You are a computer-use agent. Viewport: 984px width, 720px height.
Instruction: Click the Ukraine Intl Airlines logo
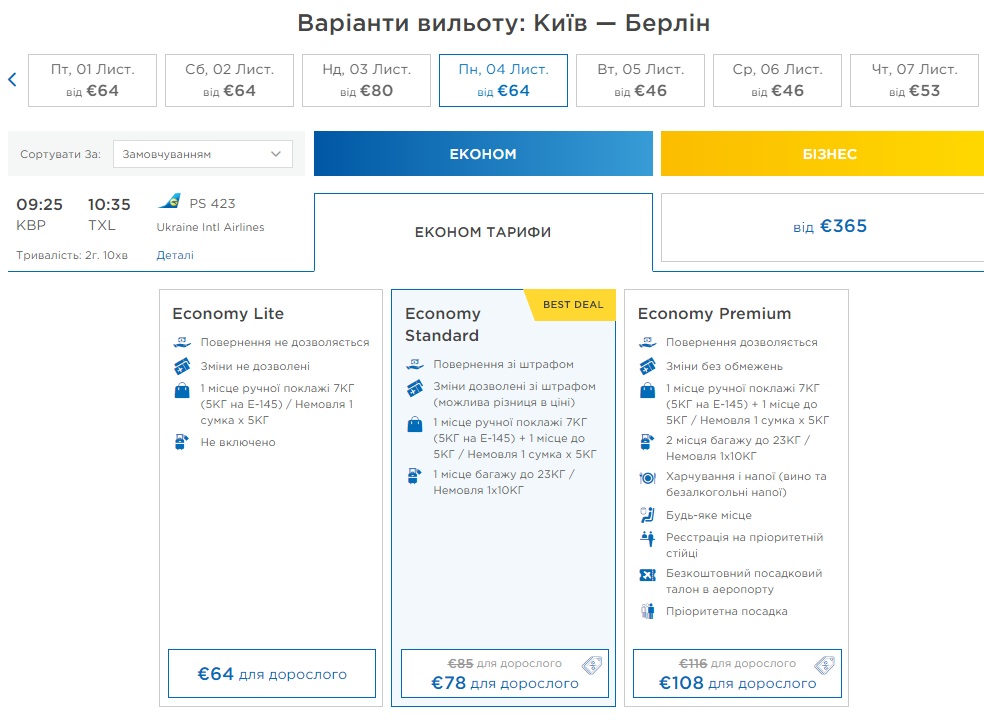coord(170,202)
